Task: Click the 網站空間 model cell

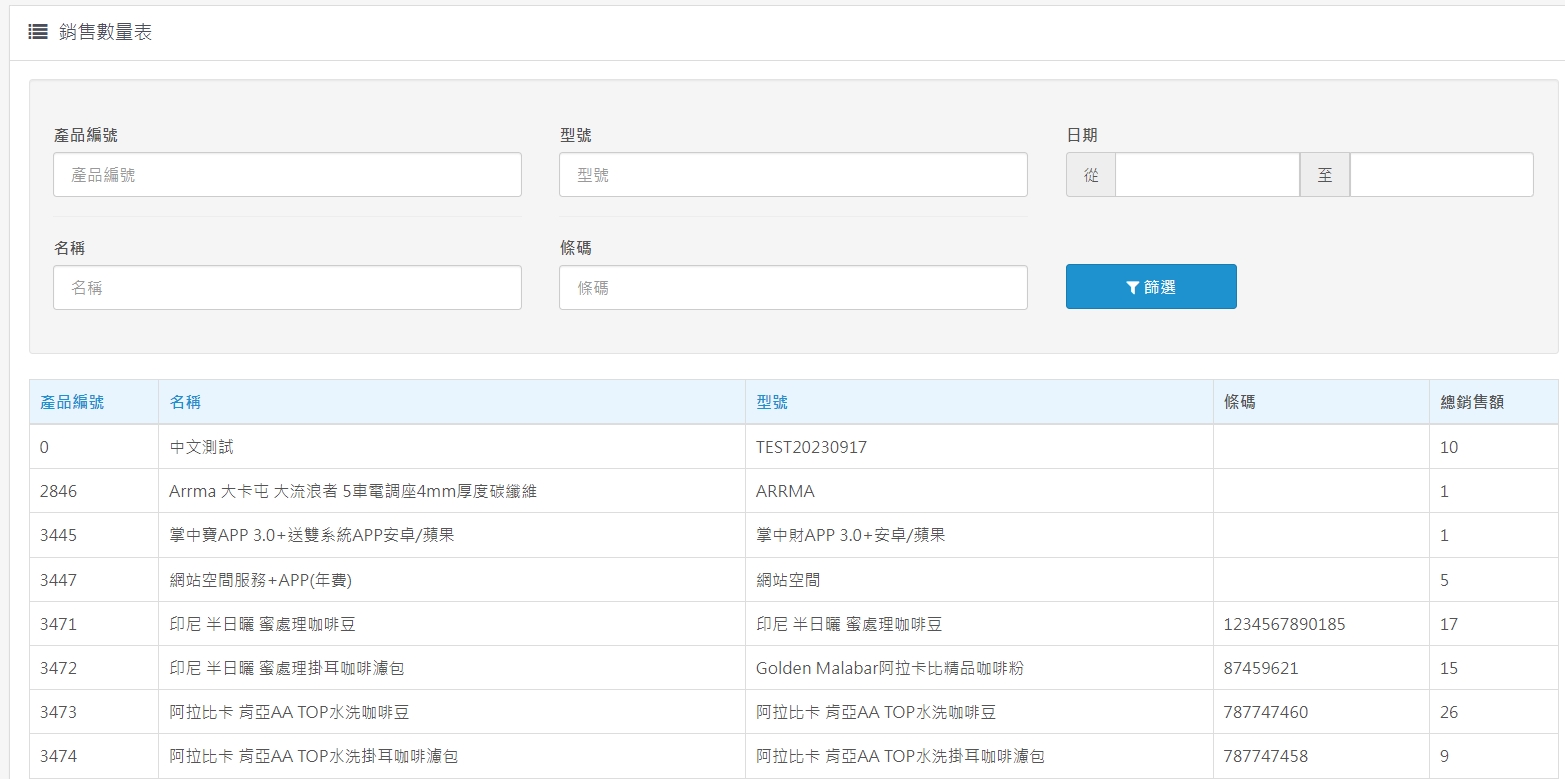Action: [788, 580]
